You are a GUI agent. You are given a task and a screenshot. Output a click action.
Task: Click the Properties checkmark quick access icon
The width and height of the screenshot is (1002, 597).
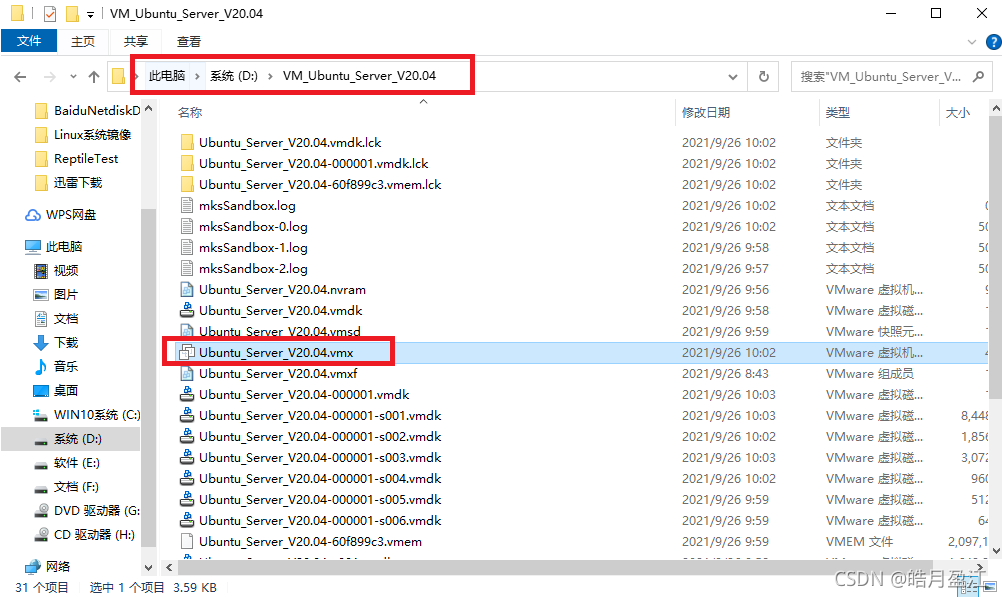(50, 13)
